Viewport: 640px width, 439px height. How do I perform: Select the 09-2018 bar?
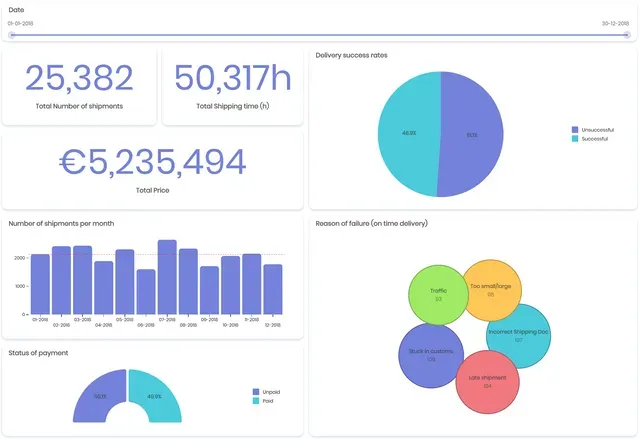(x=209, y=290)
